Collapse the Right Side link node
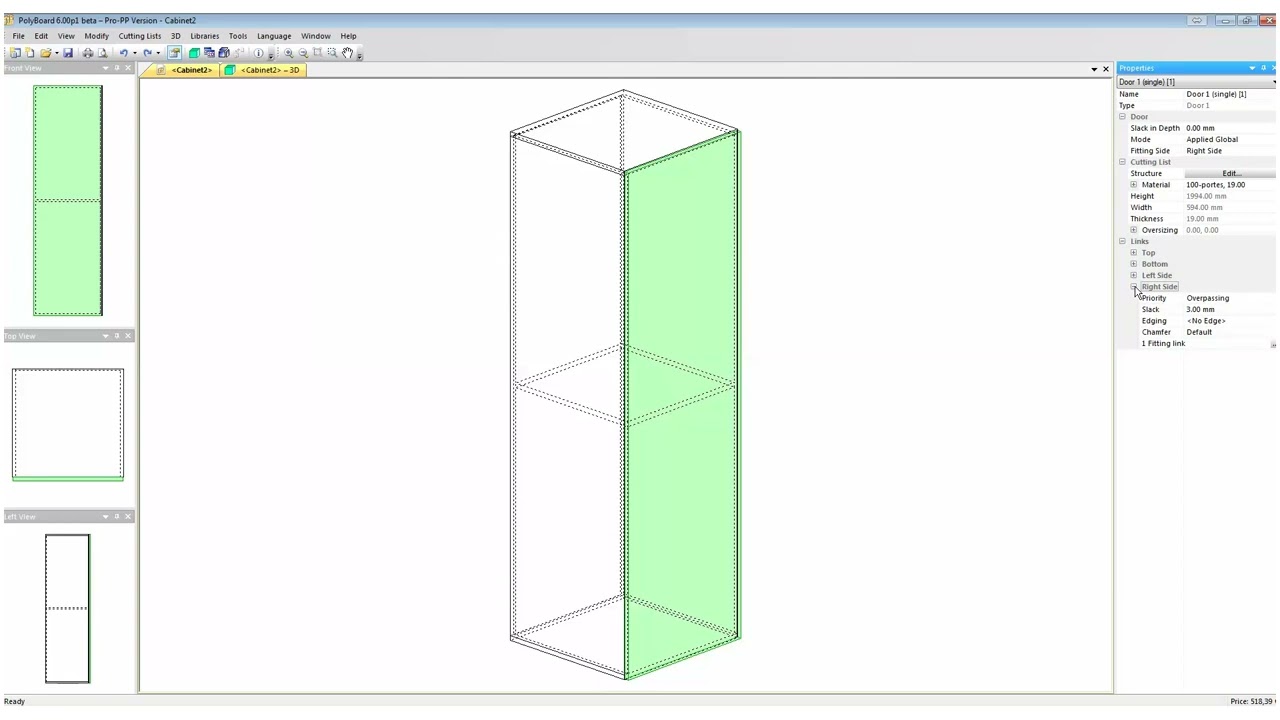This screenshot has height=720, width=1280. tap(1133, 287)
